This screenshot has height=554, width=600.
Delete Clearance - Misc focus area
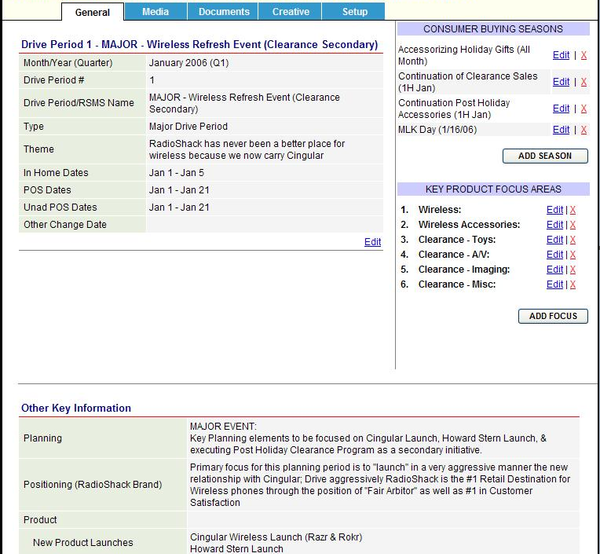coord(572,284)
